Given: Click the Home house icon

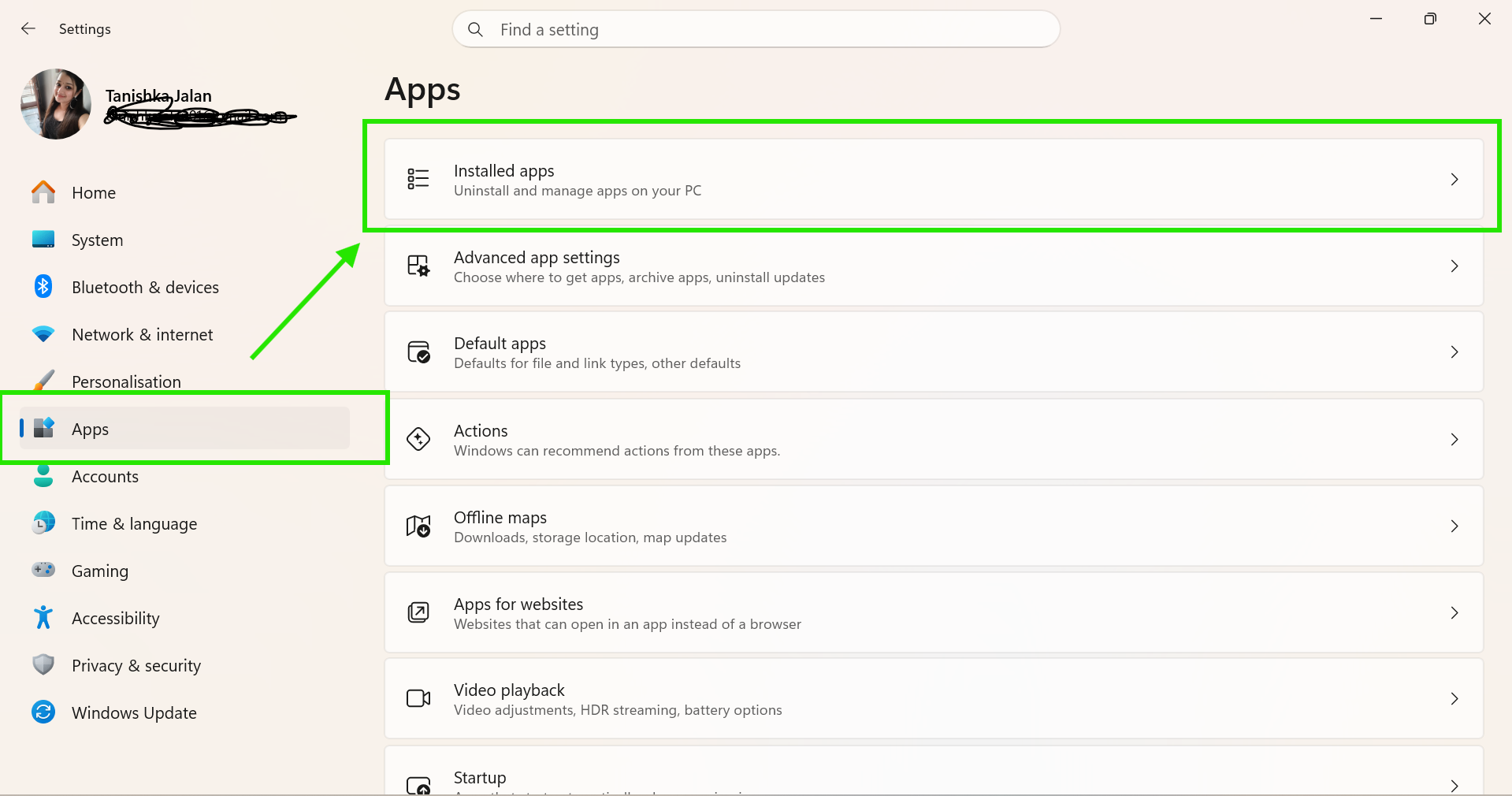Looking at the screenshot, I should tap(43, 192).
